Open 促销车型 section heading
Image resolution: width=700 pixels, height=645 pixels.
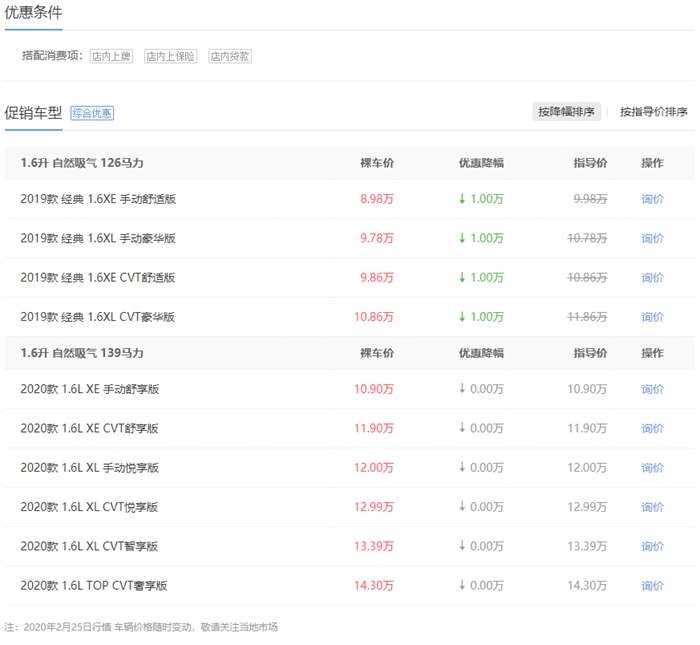(33, 113)
